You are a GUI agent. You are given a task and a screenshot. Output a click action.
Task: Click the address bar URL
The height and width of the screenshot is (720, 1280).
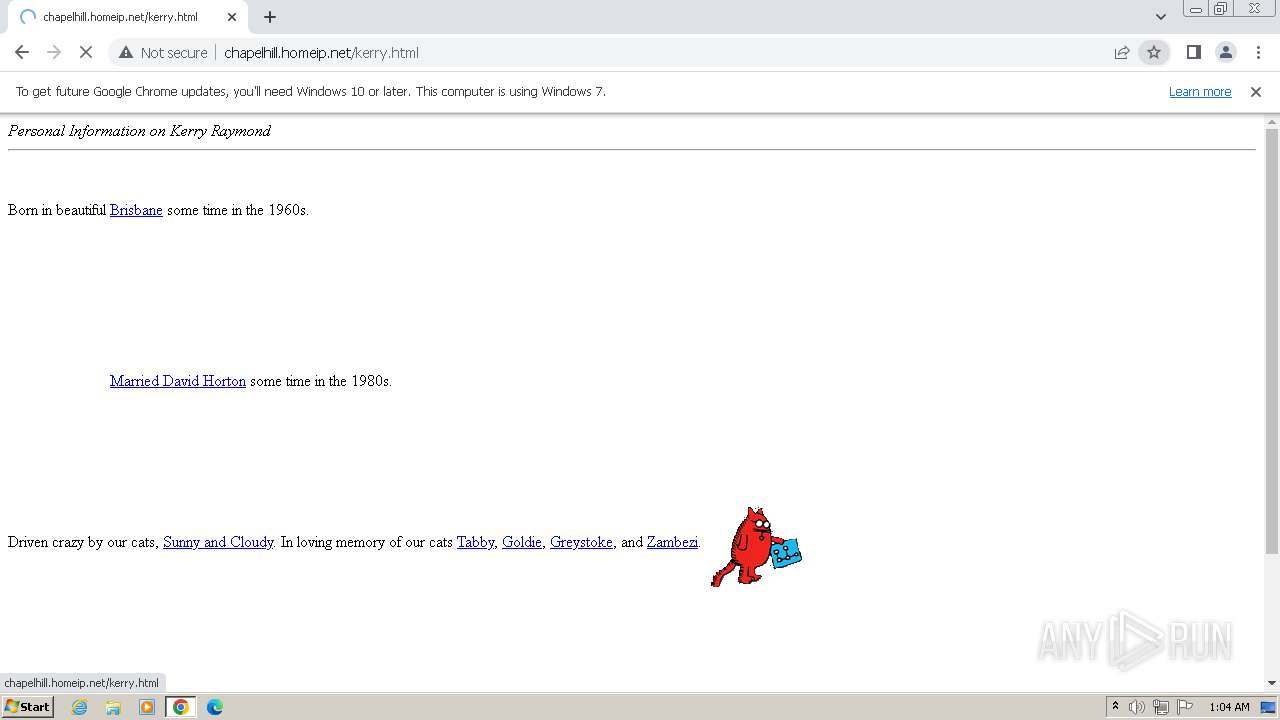tap(321, 52)
